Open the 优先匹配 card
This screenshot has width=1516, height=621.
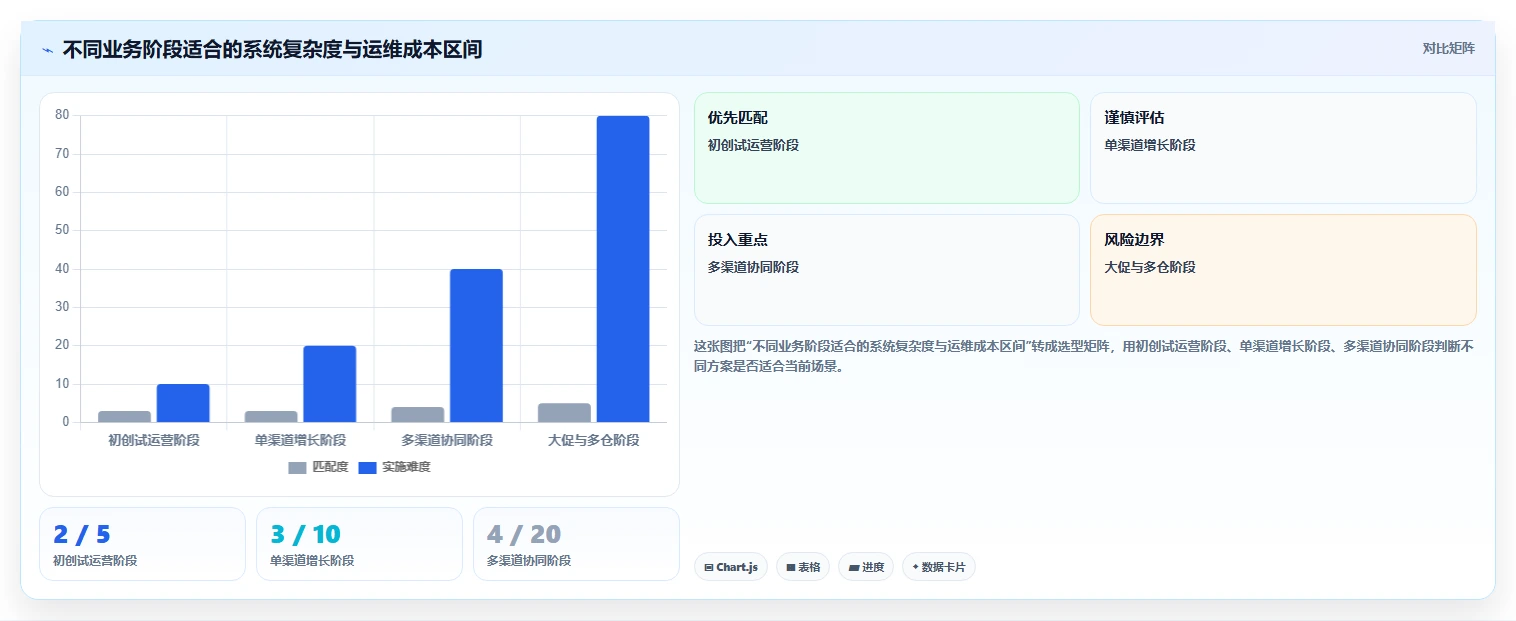click(887, 148)
